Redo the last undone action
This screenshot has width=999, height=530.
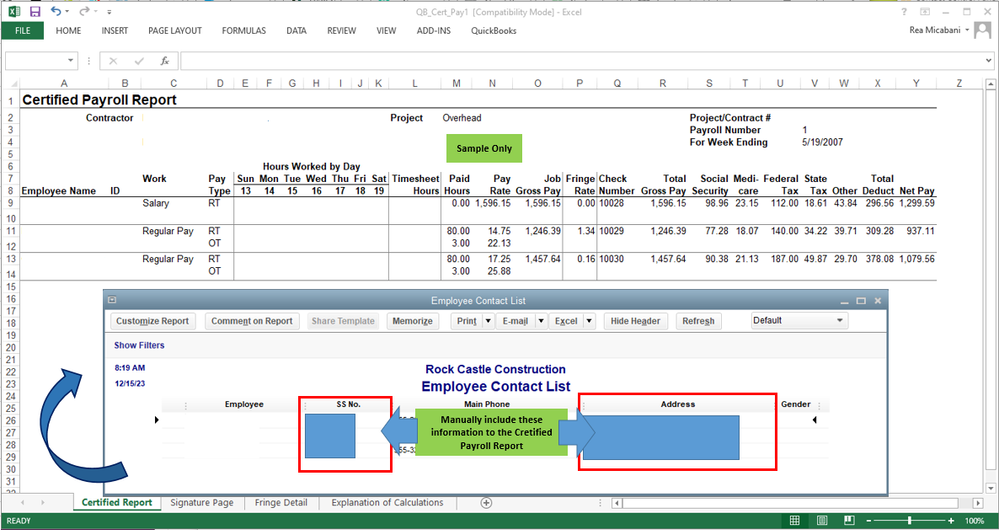pos(84,11)
